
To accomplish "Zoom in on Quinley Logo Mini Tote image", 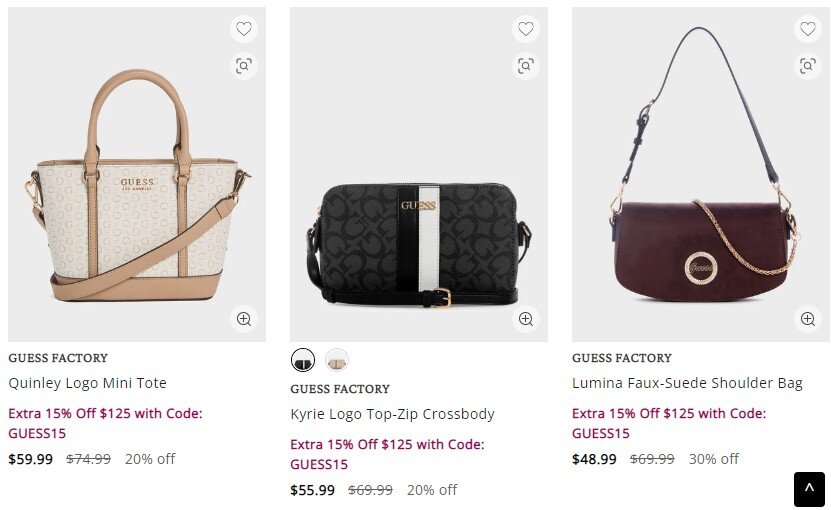I will pos(244,319).
